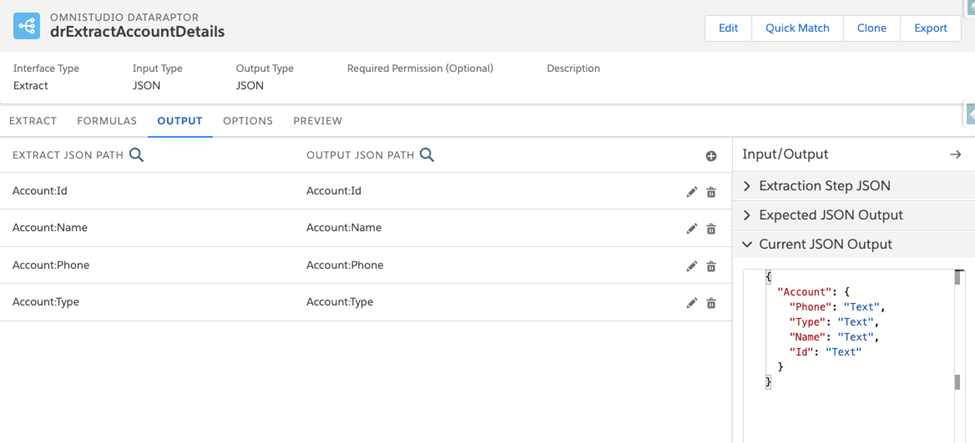975x443 pixels.
Task: Click the Account:Id output path cell
Action: click(x=334, y=191)
